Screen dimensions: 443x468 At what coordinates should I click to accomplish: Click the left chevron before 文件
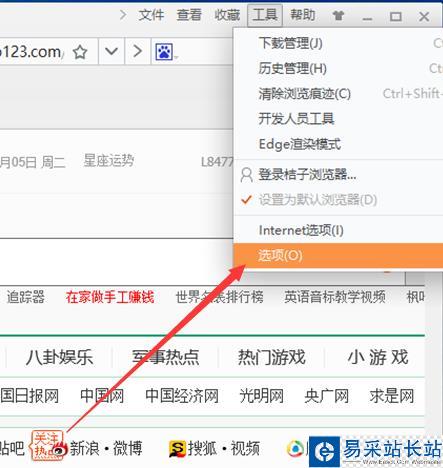click(x=123, y=15)
